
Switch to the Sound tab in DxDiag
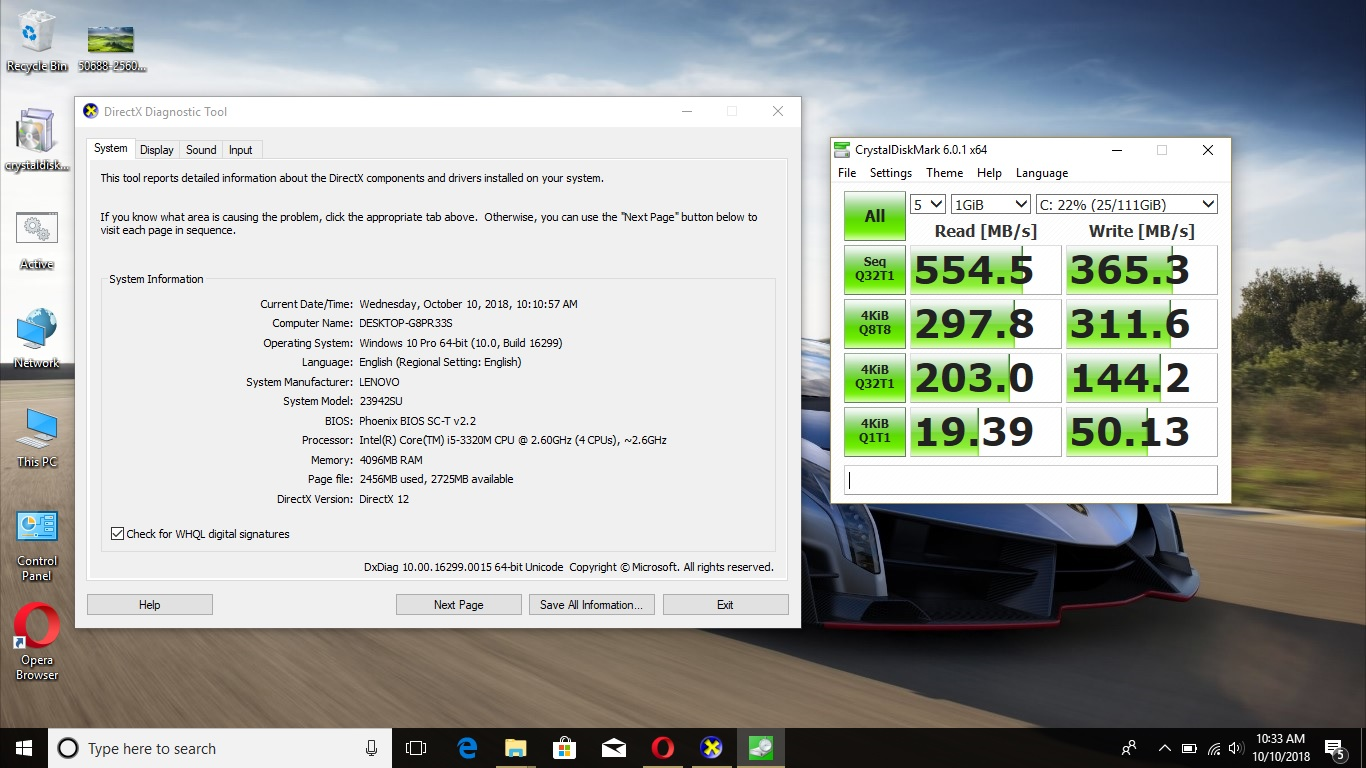click(201, 150)
